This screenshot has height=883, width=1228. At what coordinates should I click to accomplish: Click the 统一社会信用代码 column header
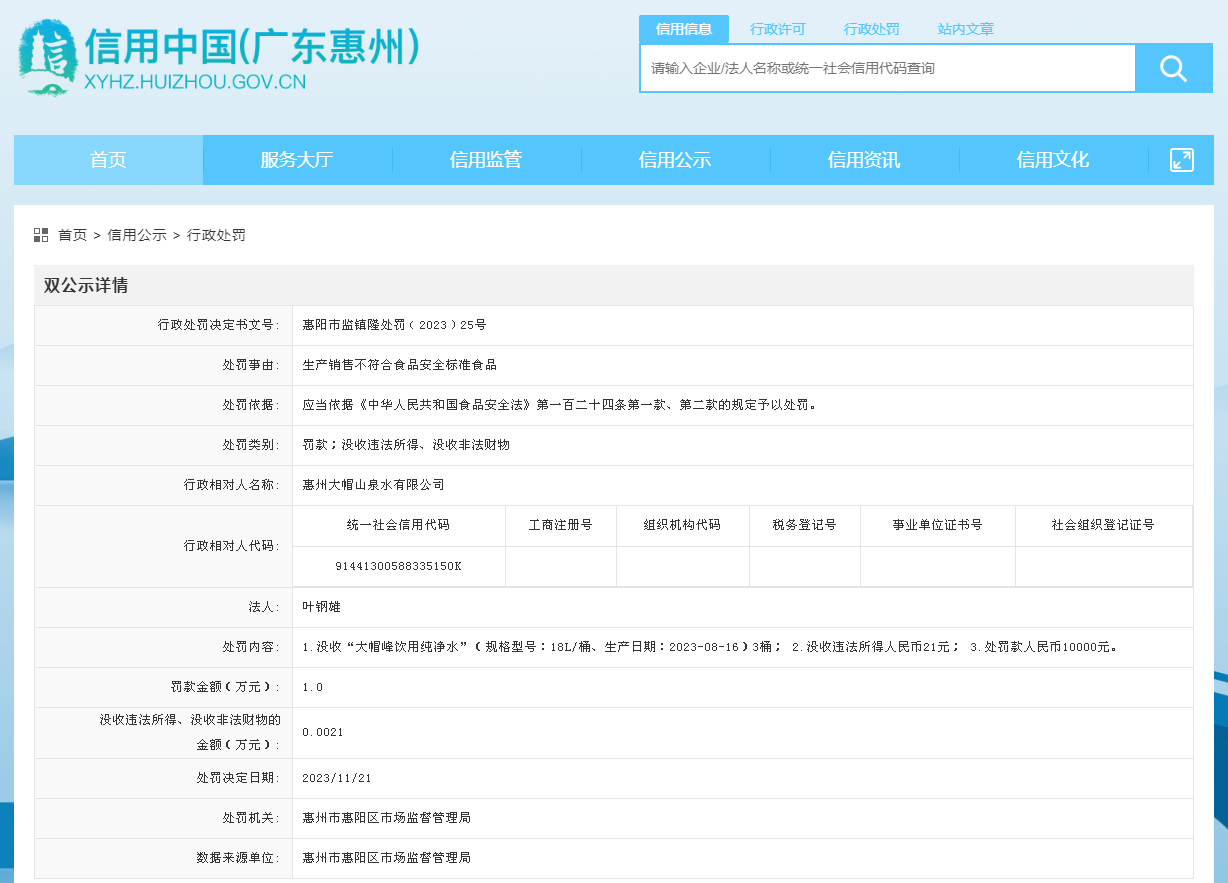click(399, 525)
